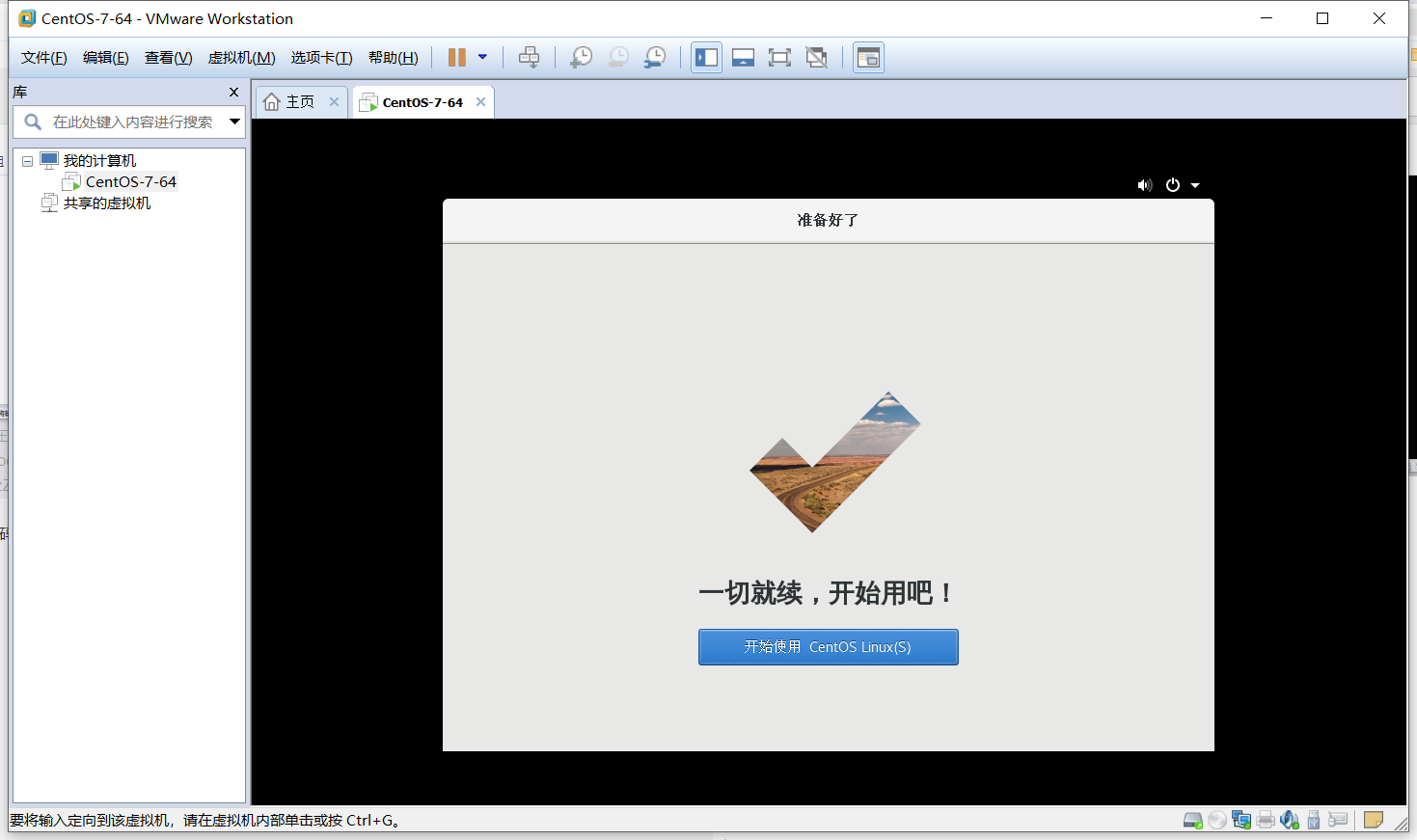
Task: Click the hard disk status icon
Action: point(1193,821)
